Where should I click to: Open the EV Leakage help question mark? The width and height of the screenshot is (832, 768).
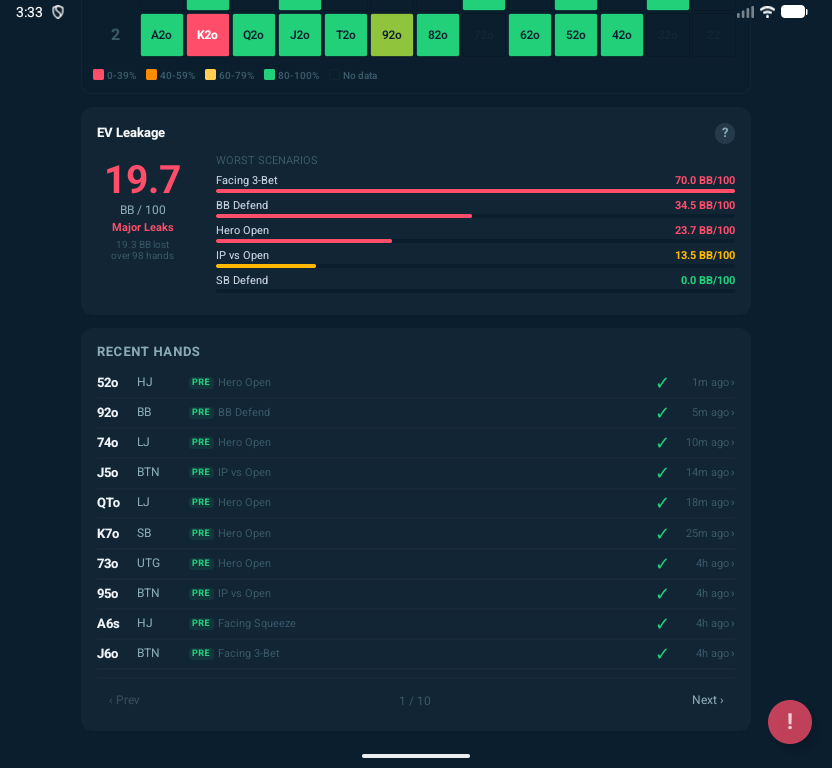coord(725,133)
